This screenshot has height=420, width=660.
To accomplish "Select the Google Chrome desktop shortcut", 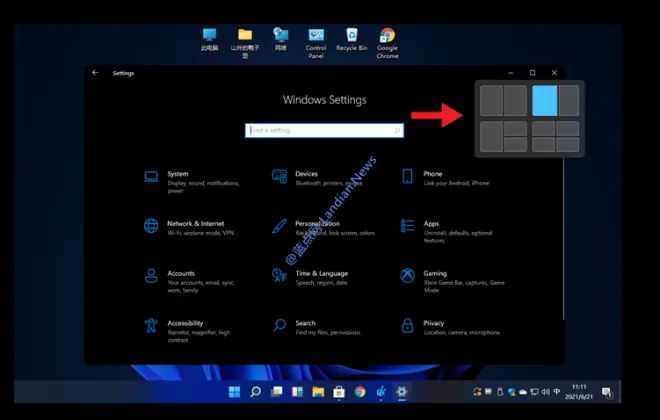I will point(387,43).
